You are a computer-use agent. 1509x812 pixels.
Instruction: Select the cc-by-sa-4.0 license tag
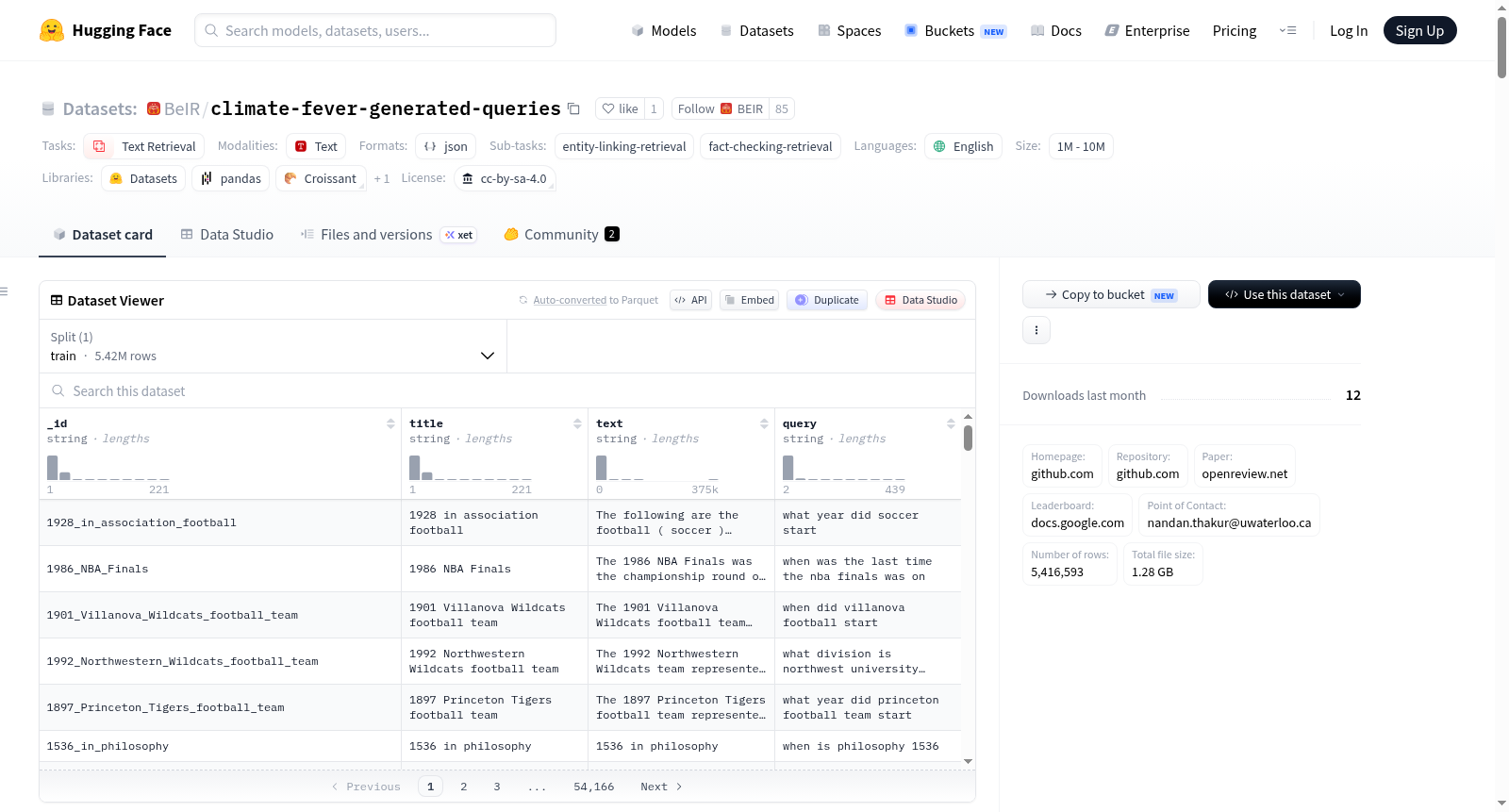(x=505, y=178)
